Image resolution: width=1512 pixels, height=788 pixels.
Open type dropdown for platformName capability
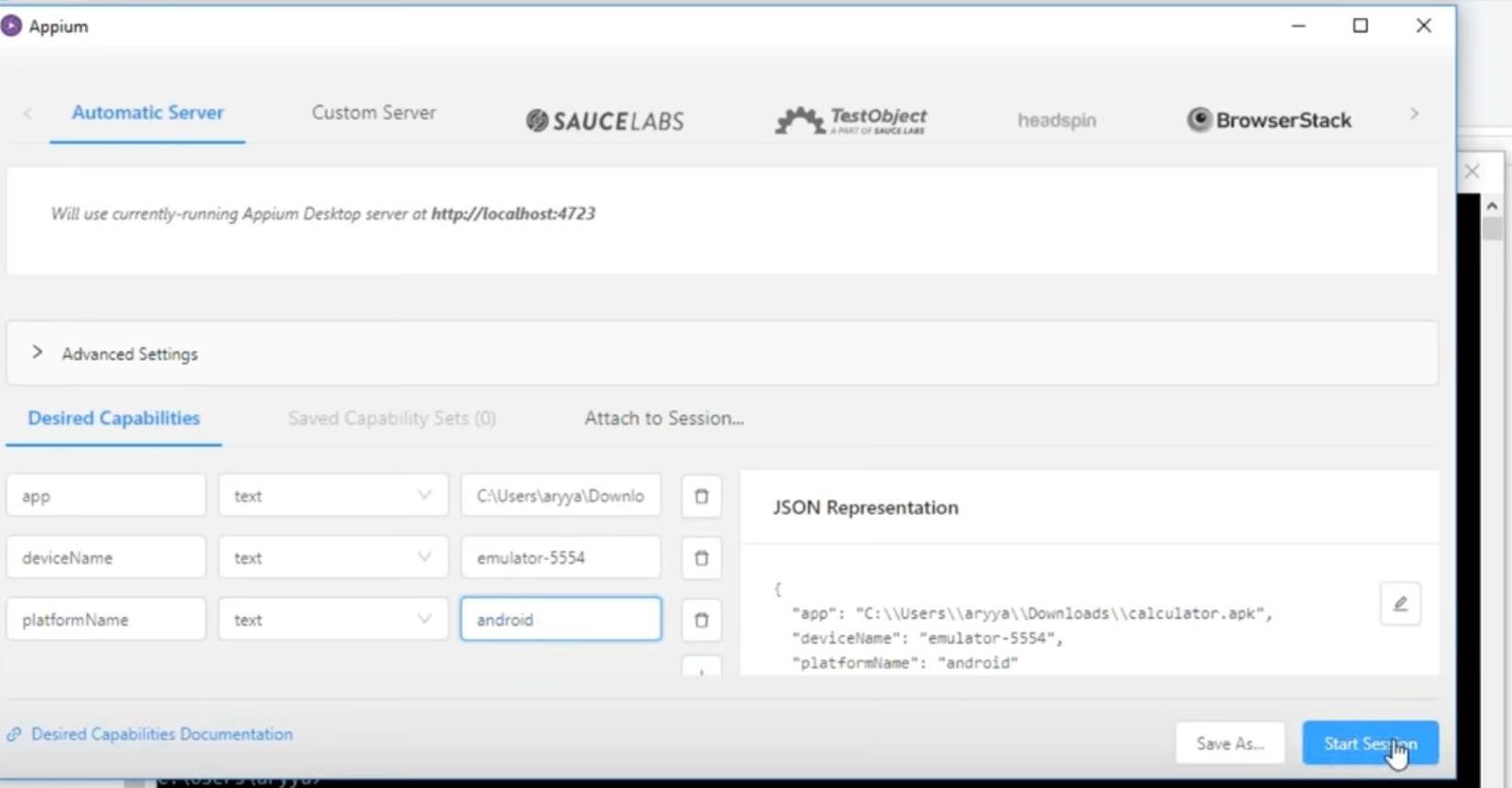click(x=333, y=620)
